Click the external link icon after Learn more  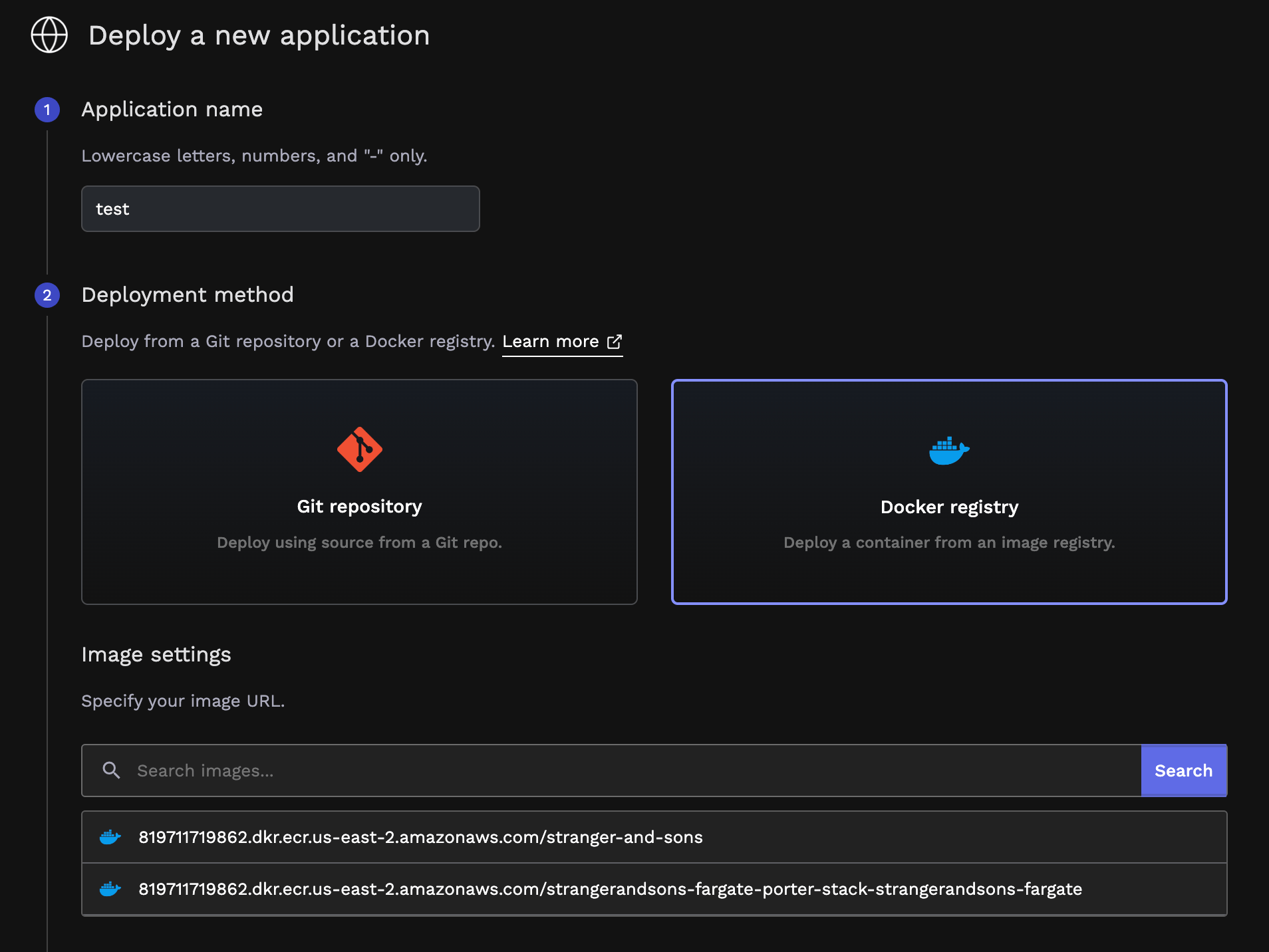pos(615,342)
